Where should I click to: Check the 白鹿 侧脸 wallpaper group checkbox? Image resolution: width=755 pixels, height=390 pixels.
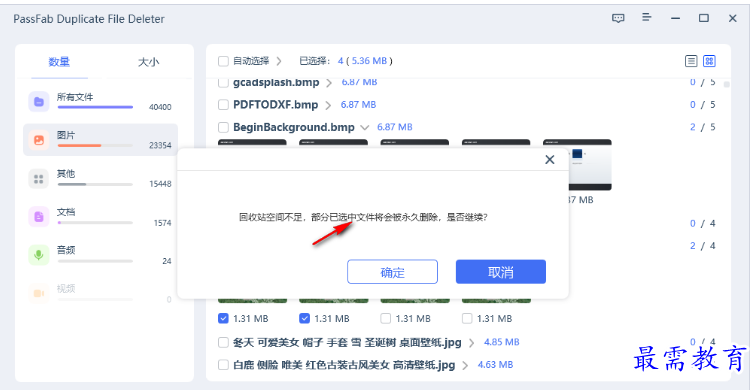223,364
